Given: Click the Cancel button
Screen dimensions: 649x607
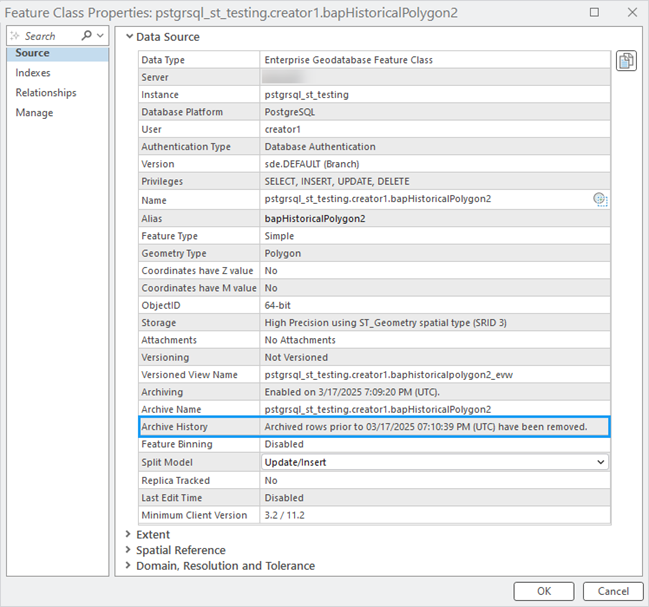Looking at the screenshot, I should (x=613, y=591).
